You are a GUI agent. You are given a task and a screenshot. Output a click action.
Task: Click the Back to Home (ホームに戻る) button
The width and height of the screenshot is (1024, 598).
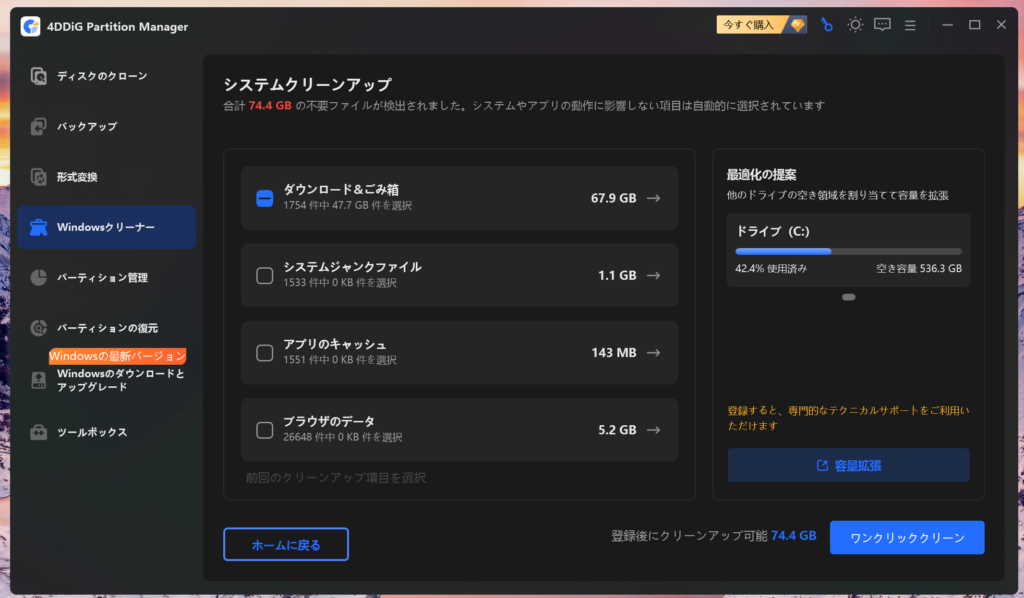286,544
